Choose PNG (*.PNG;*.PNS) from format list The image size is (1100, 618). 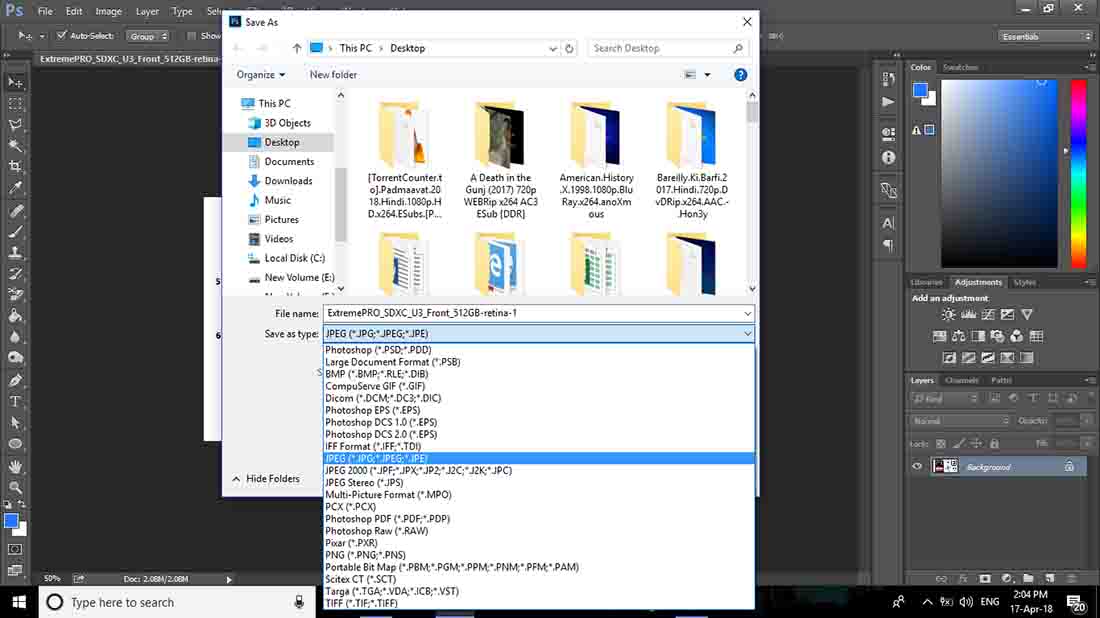click(x=365, y=555)
